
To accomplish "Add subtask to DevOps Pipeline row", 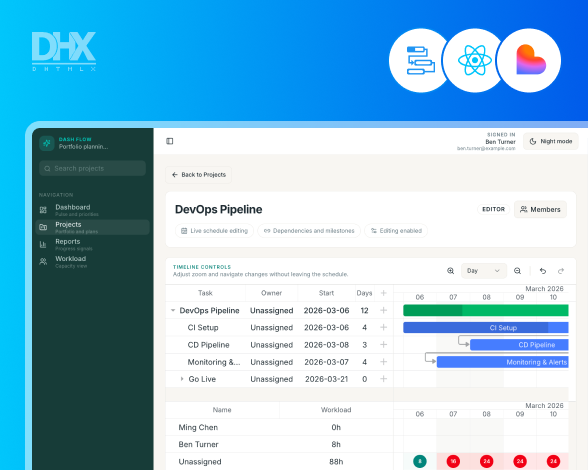I will click(x=383, y=310).
